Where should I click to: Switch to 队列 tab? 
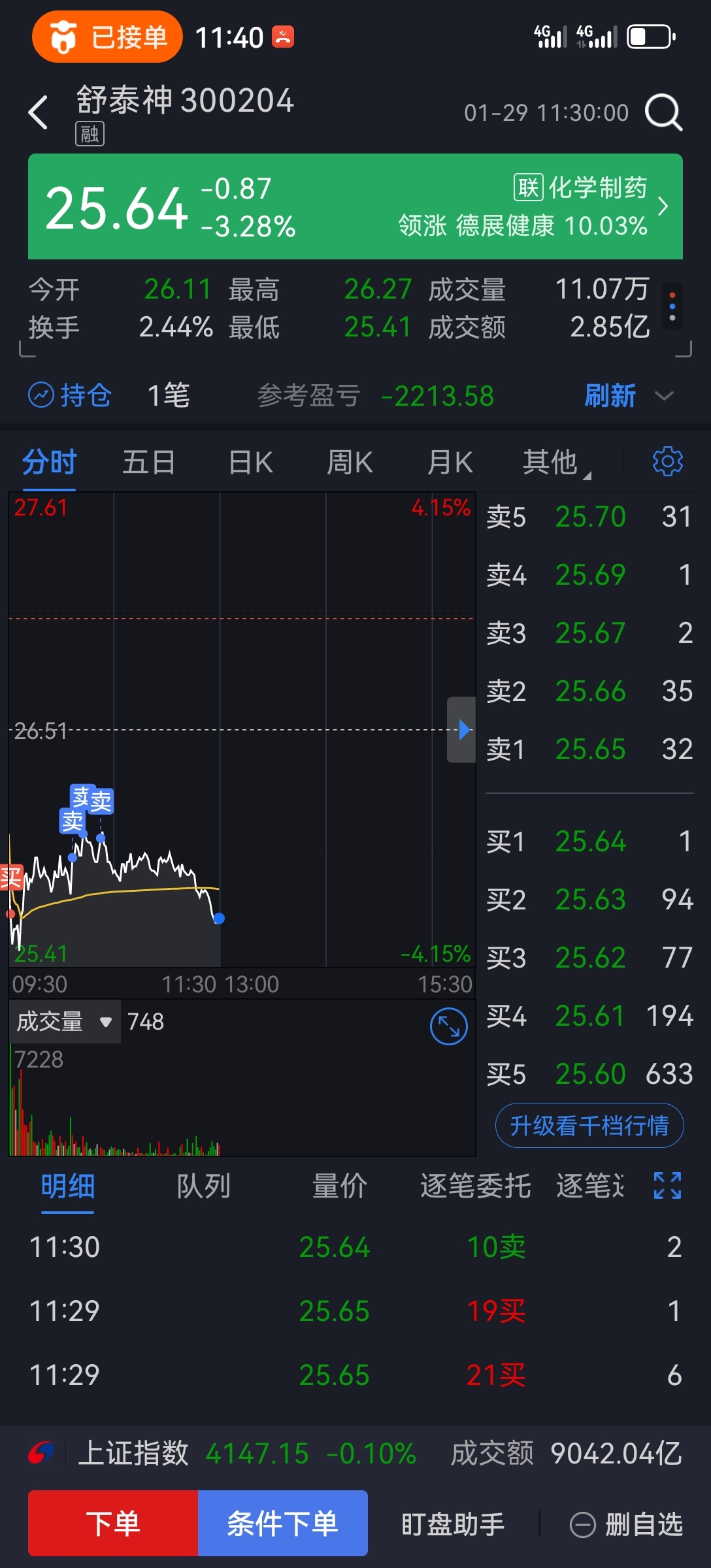click(x=204, y=1186)
